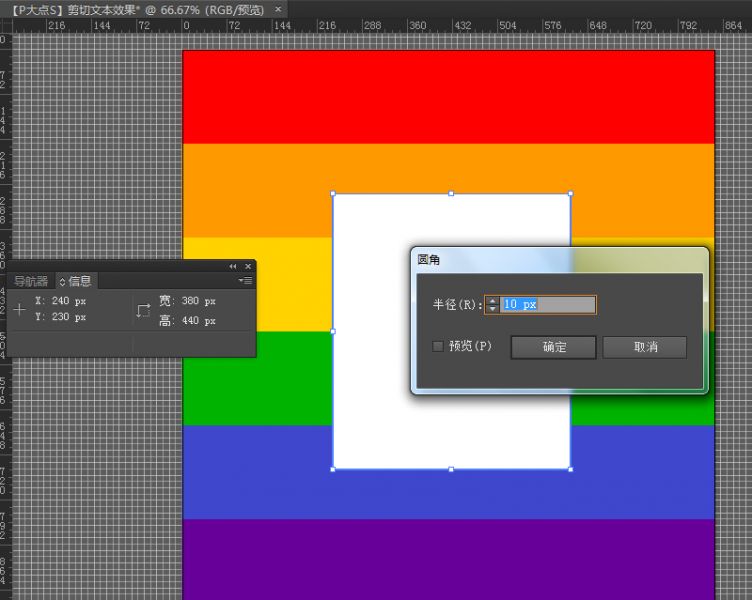Close the floating info panel

click(247, 266)
